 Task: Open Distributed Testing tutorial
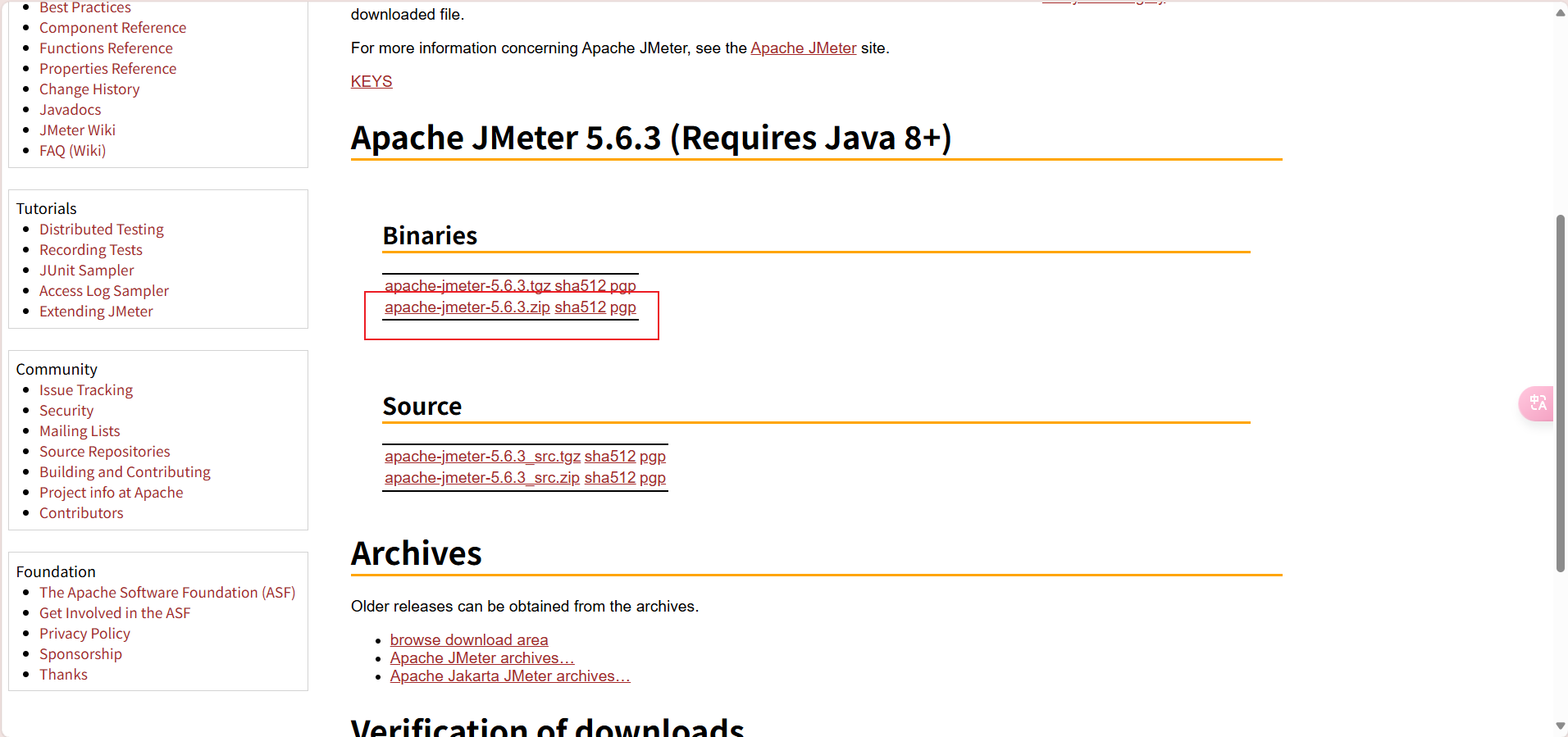coord(102,230)
